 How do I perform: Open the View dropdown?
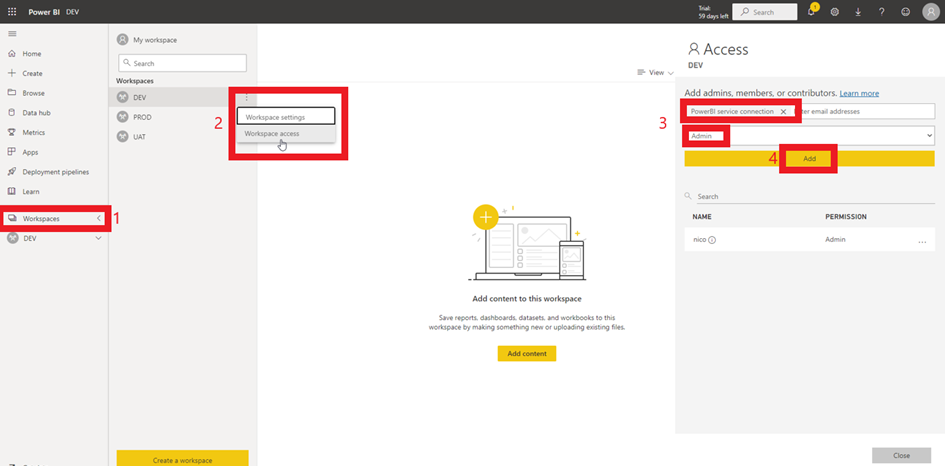(655, 72)
